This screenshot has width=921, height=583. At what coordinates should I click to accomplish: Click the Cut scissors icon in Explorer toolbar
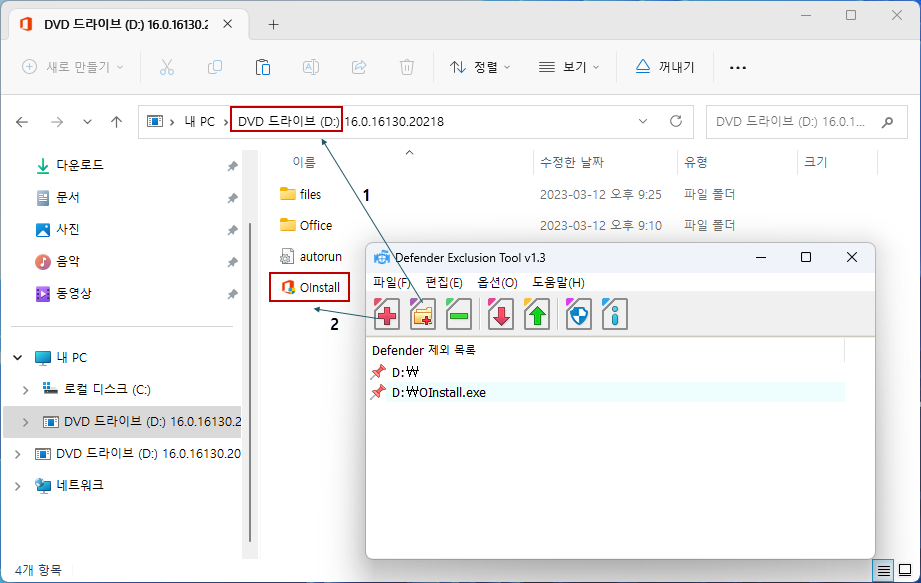coord(167,67)
